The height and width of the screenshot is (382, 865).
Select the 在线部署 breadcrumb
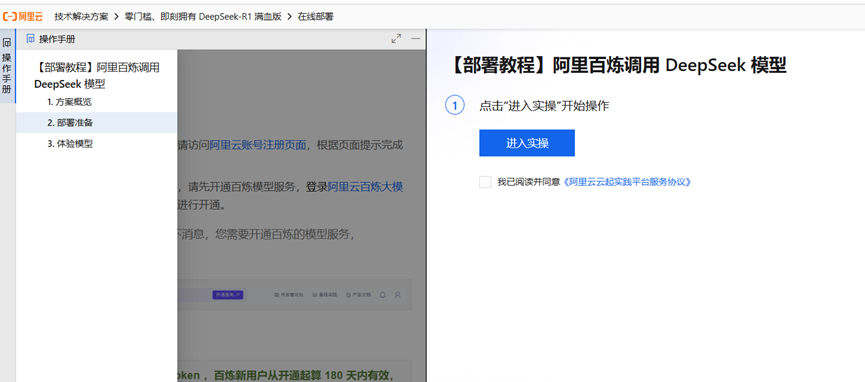[x=316, y=17]
